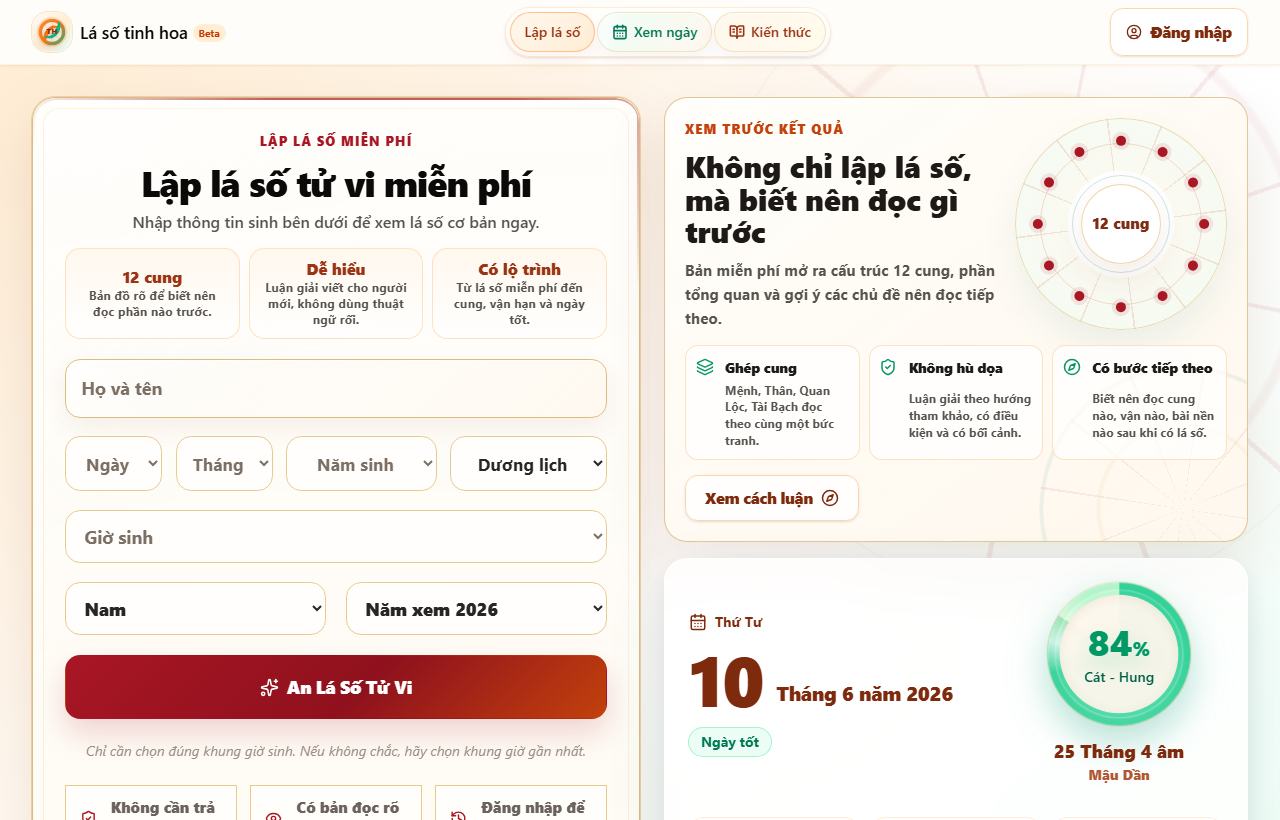This screenshot has height=820, width=1280.
Task: Click the layers icon next to Ghép cung
Action: 705,367
